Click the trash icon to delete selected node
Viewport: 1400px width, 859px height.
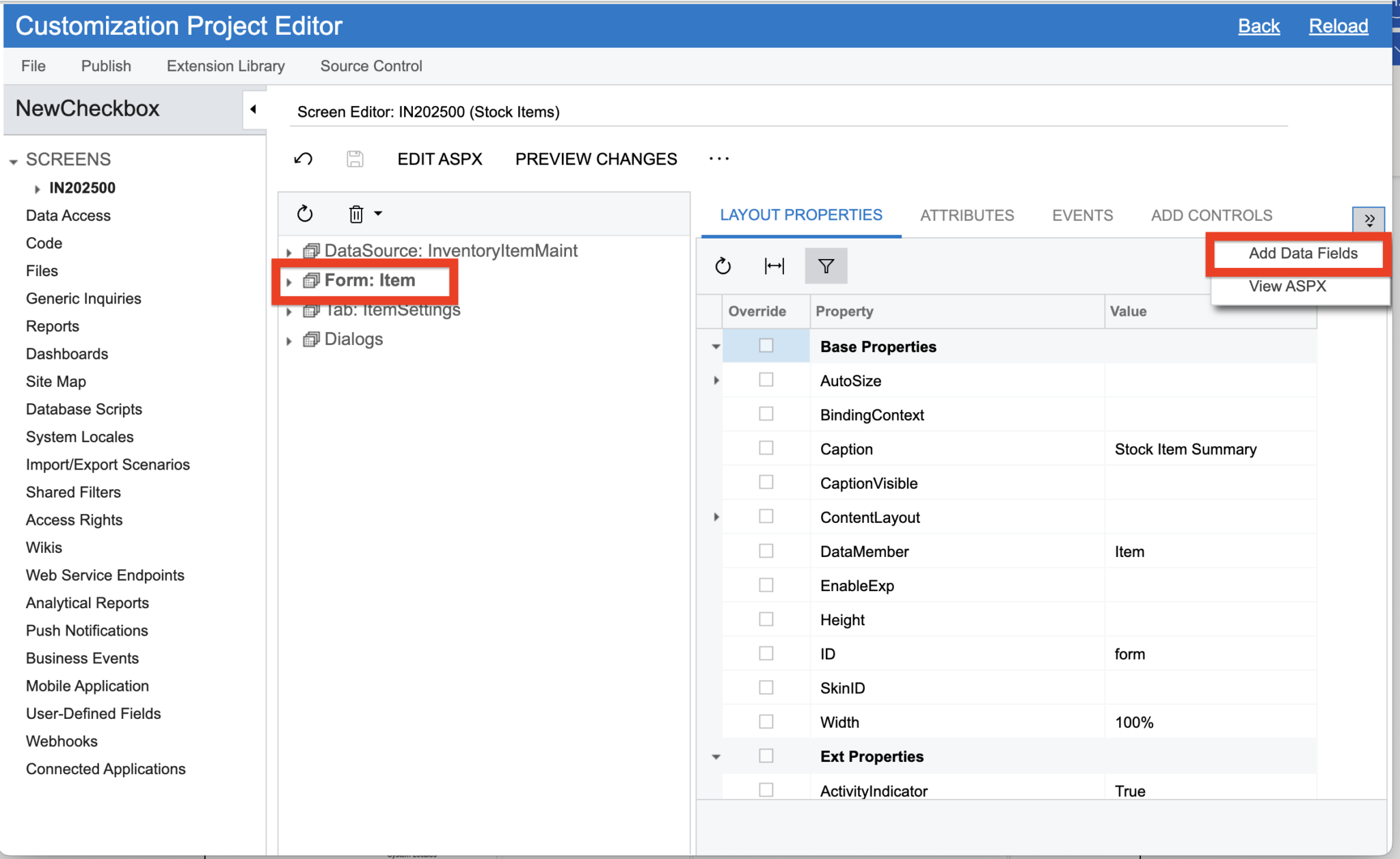pos(356,214)
